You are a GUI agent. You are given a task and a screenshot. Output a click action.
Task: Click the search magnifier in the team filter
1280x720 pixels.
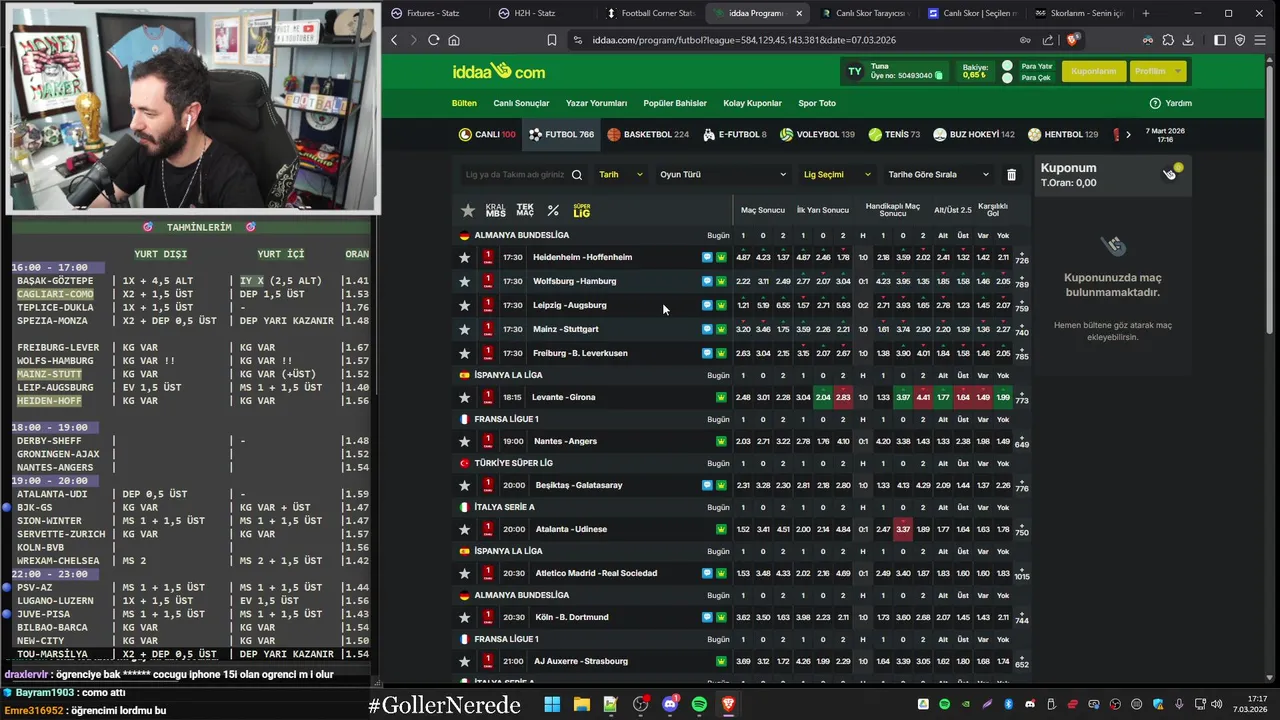(x=577, y=175)
